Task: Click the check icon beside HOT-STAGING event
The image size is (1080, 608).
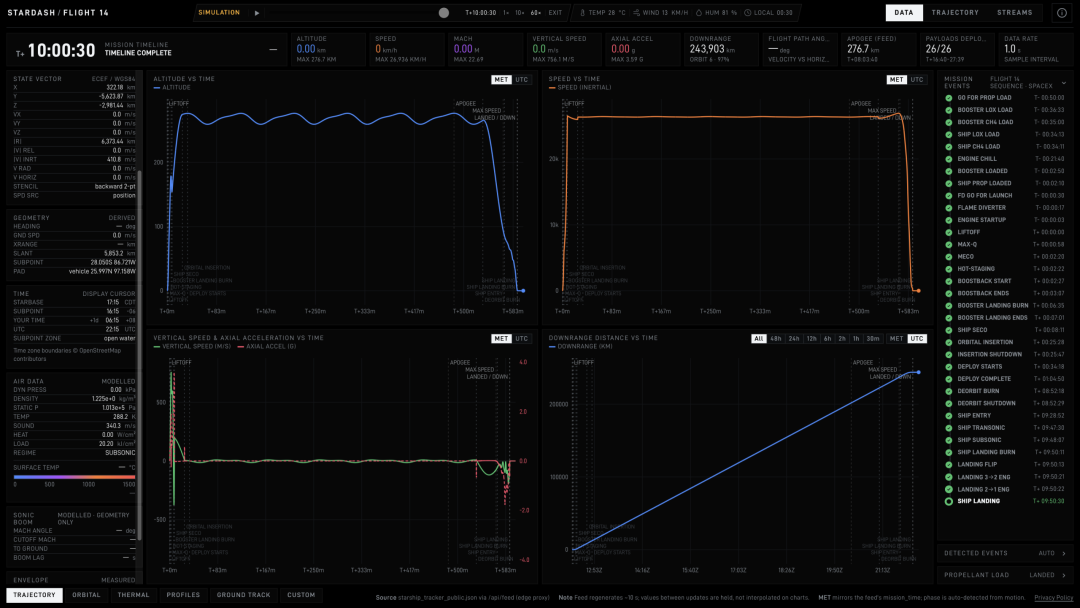Action: click(x=948, y=269)
